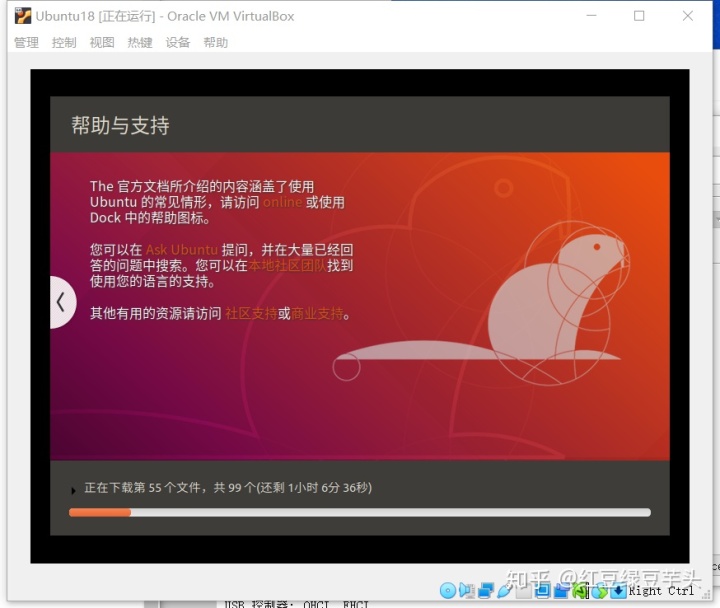Screen dimensions: 720x608
Task: Expand the download details triangle
Action: point(73,490)
